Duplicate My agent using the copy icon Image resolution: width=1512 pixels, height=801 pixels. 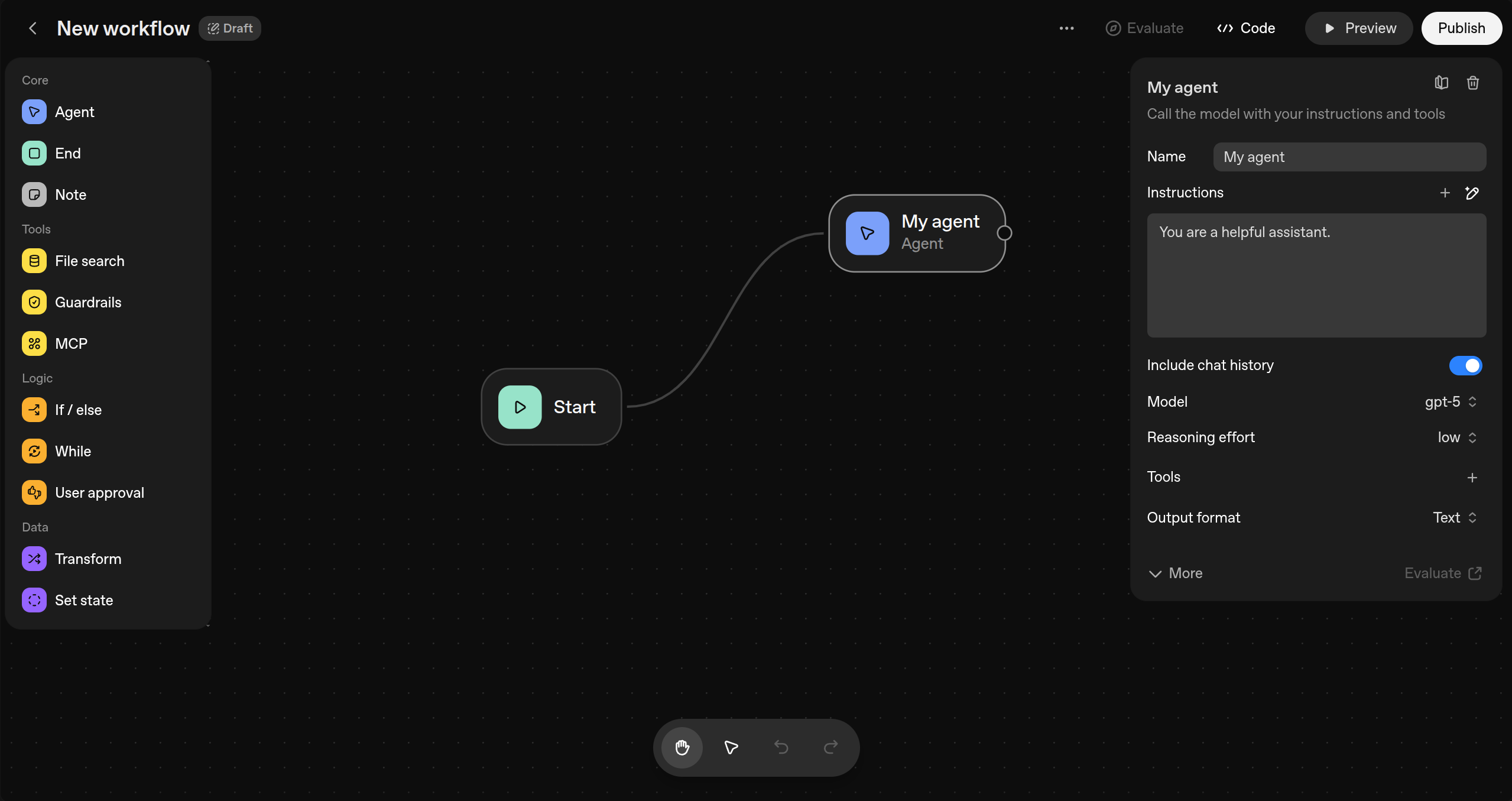coord(1441,82)
